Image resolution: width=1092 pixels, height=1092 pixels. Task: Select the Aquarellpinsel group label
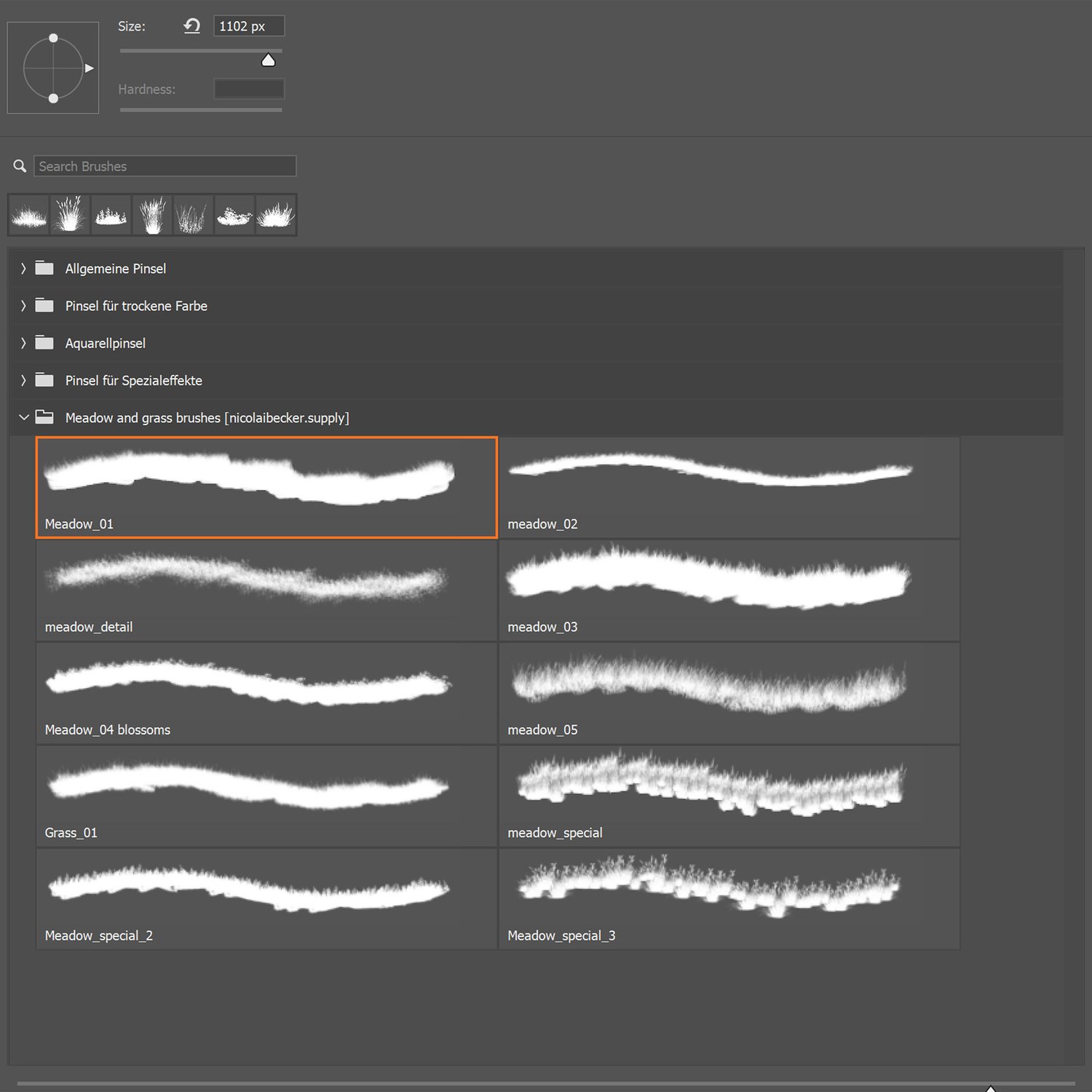[106, 343]
